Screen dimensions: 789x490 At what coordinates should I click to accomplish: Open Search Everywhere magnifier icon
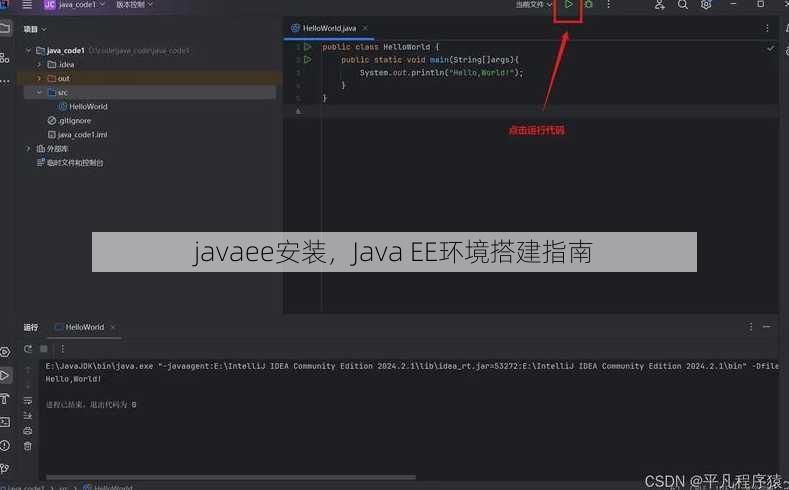pyautogui.click(x=682, y=5)
